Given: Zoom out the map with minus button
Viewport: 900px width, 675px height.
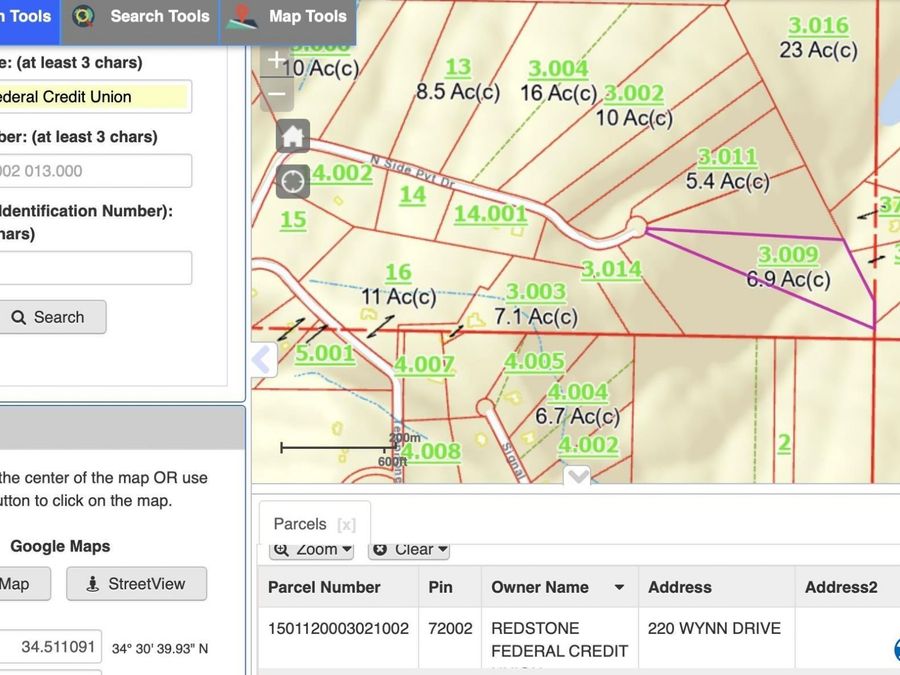Looking at the screenshot, I should point(277,94).
